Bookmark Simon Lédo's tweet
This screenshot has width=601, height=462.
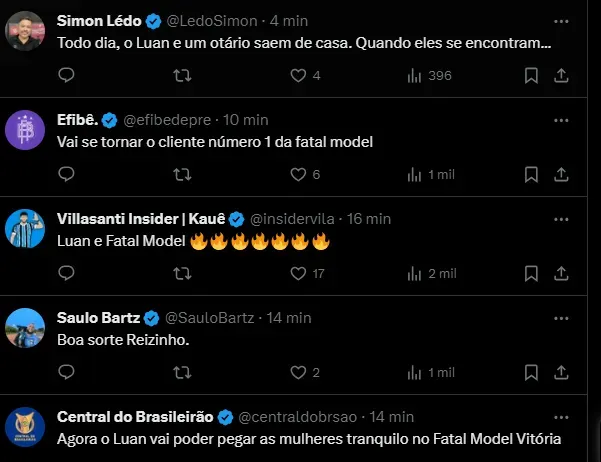532,75
